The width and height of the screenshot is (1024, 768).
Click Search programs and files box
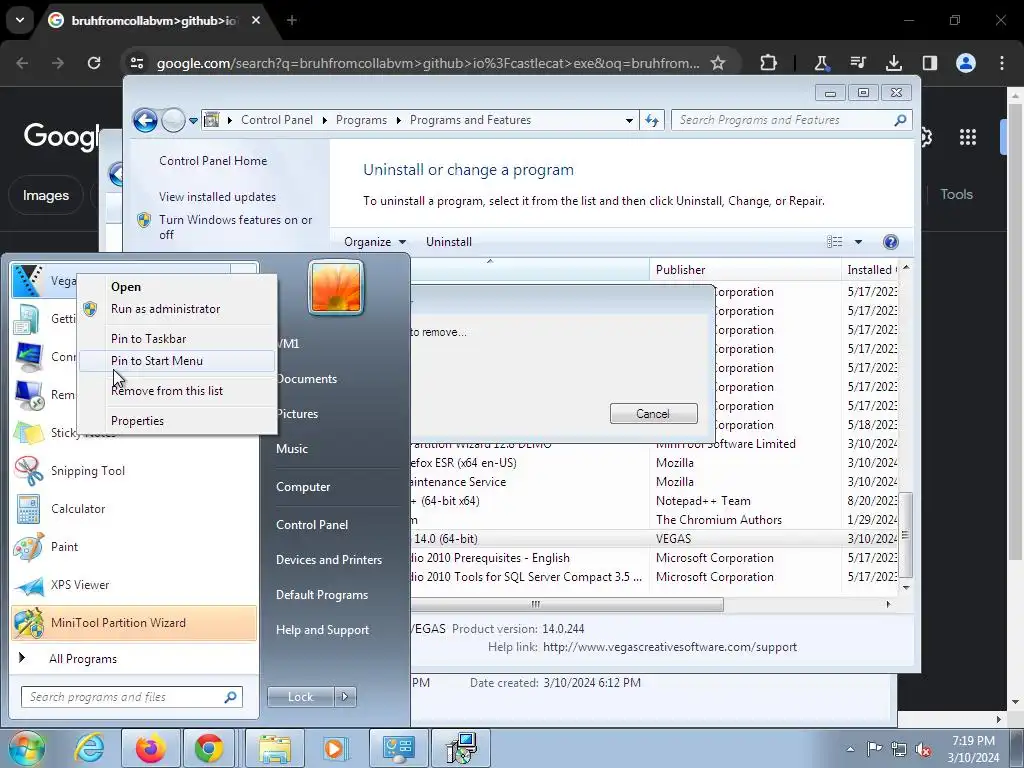pos(131,697)
